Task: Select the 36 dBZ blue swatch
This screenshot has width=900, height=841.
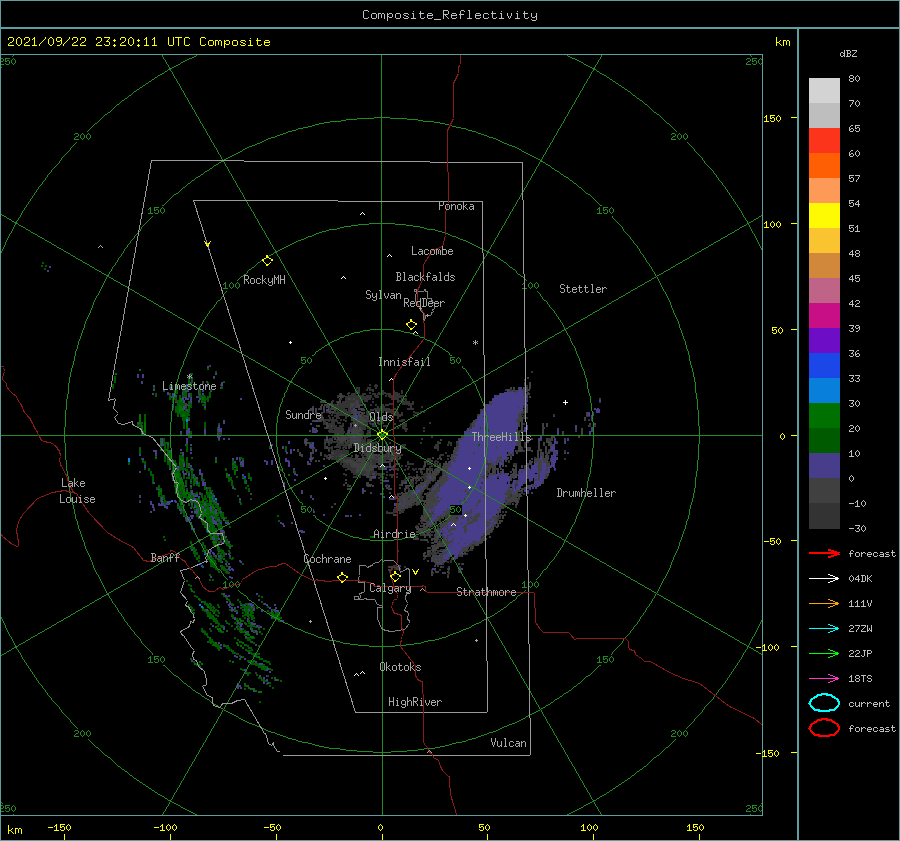Action: tap(824, 365)
